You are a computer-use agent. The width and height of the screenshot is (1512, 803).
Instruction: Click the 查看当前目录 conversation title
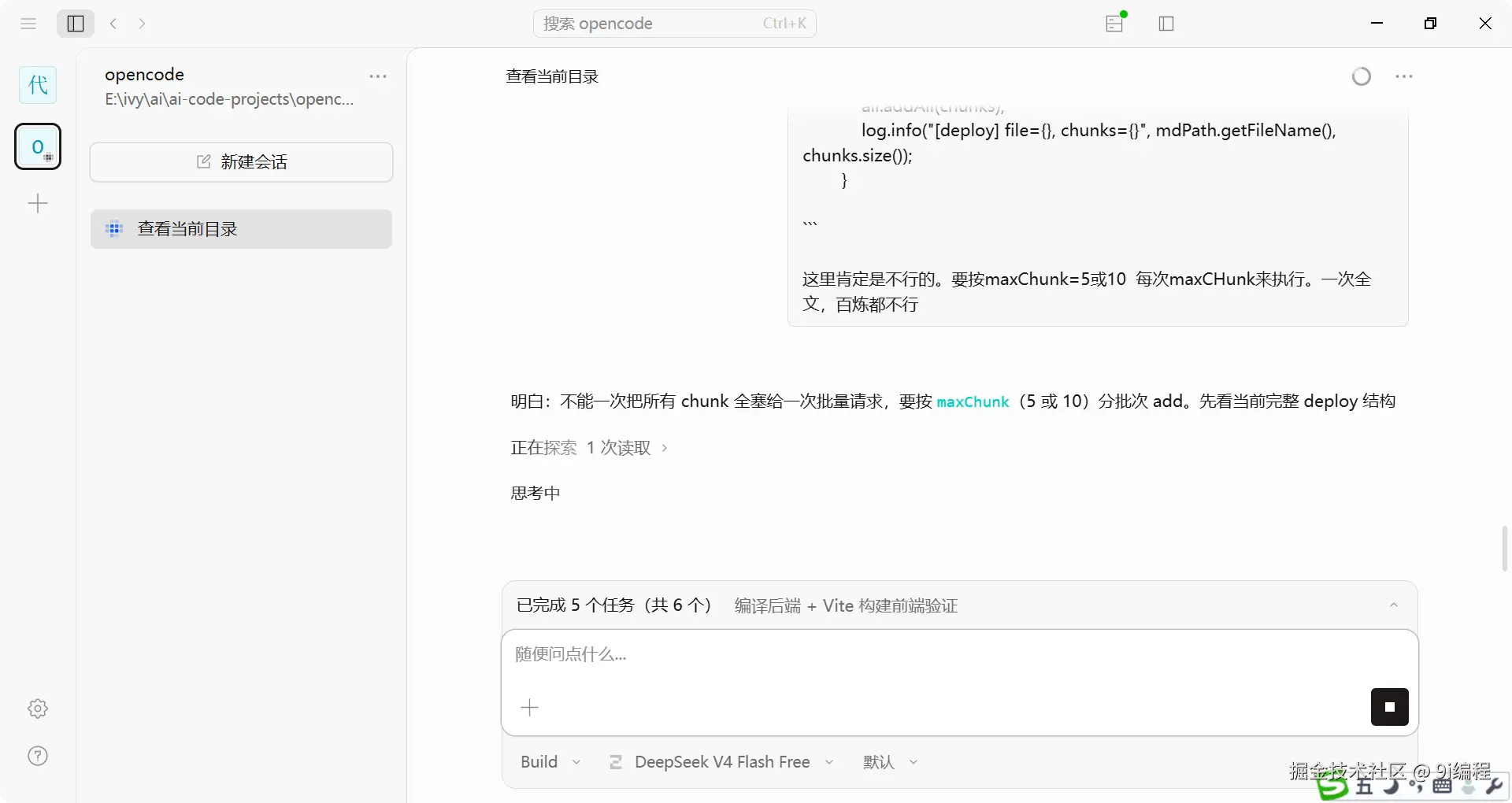tap(552, 77)
